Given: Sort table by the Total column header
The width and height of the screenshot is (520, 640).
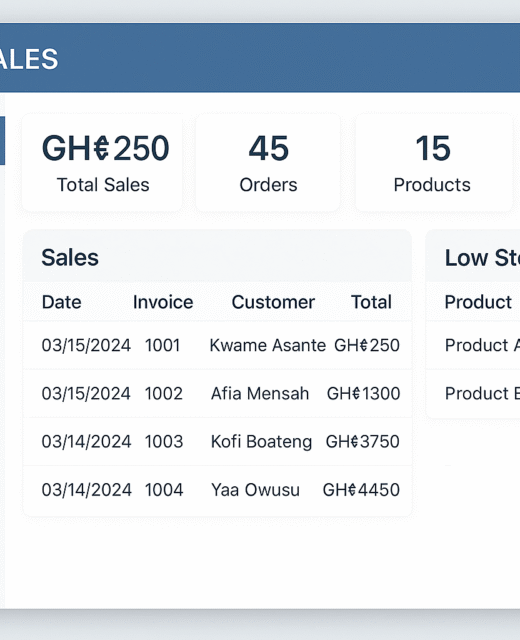Looking at the screenshot, I should 371,302.
